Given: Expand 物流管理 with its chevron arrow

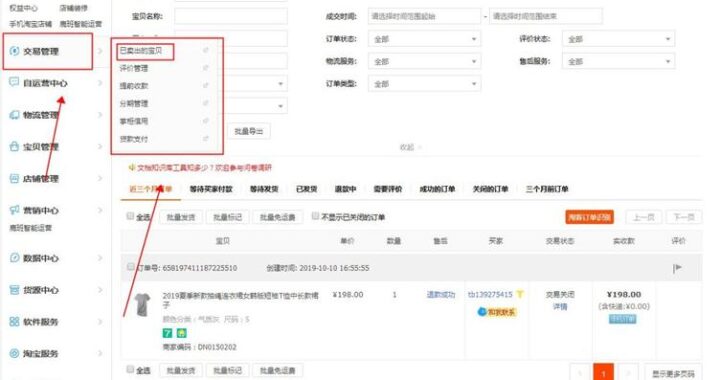Looking at the screenshot, I should point(100,115).
